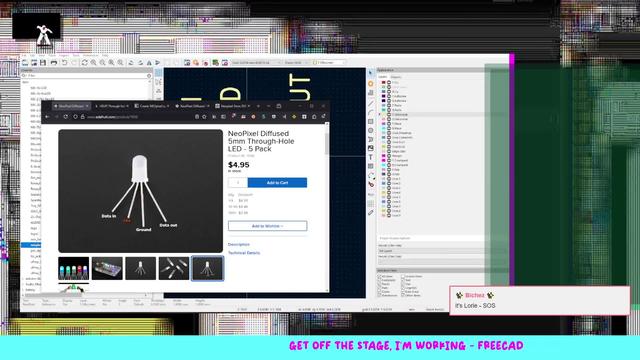
Task: Click the Print icon in KiCad toolbar
Action: pos(54,62)
